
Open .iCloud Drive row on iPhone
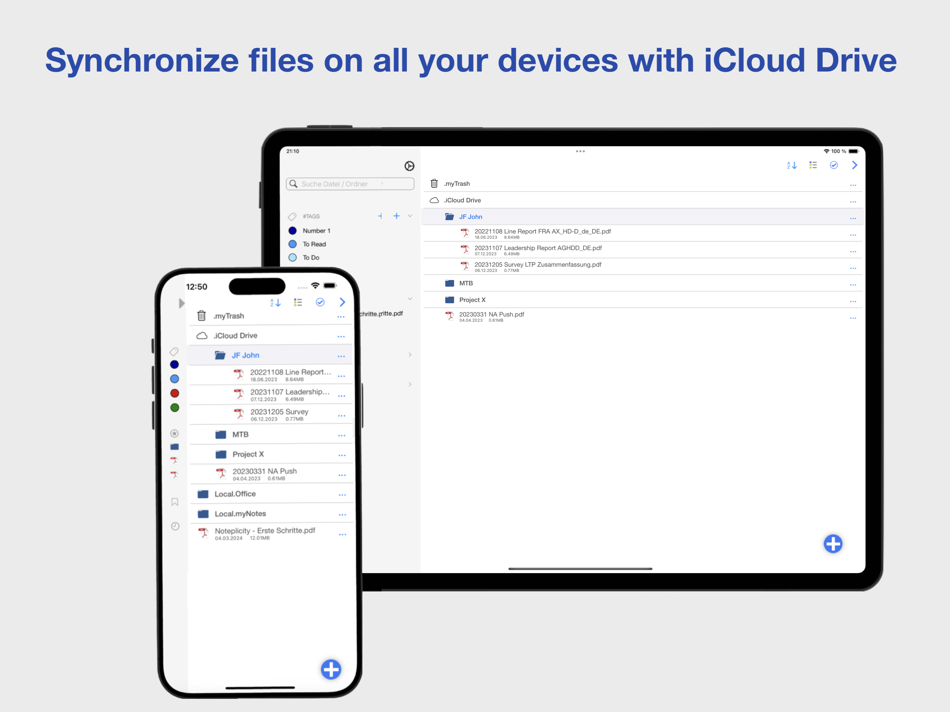point(270,336)
